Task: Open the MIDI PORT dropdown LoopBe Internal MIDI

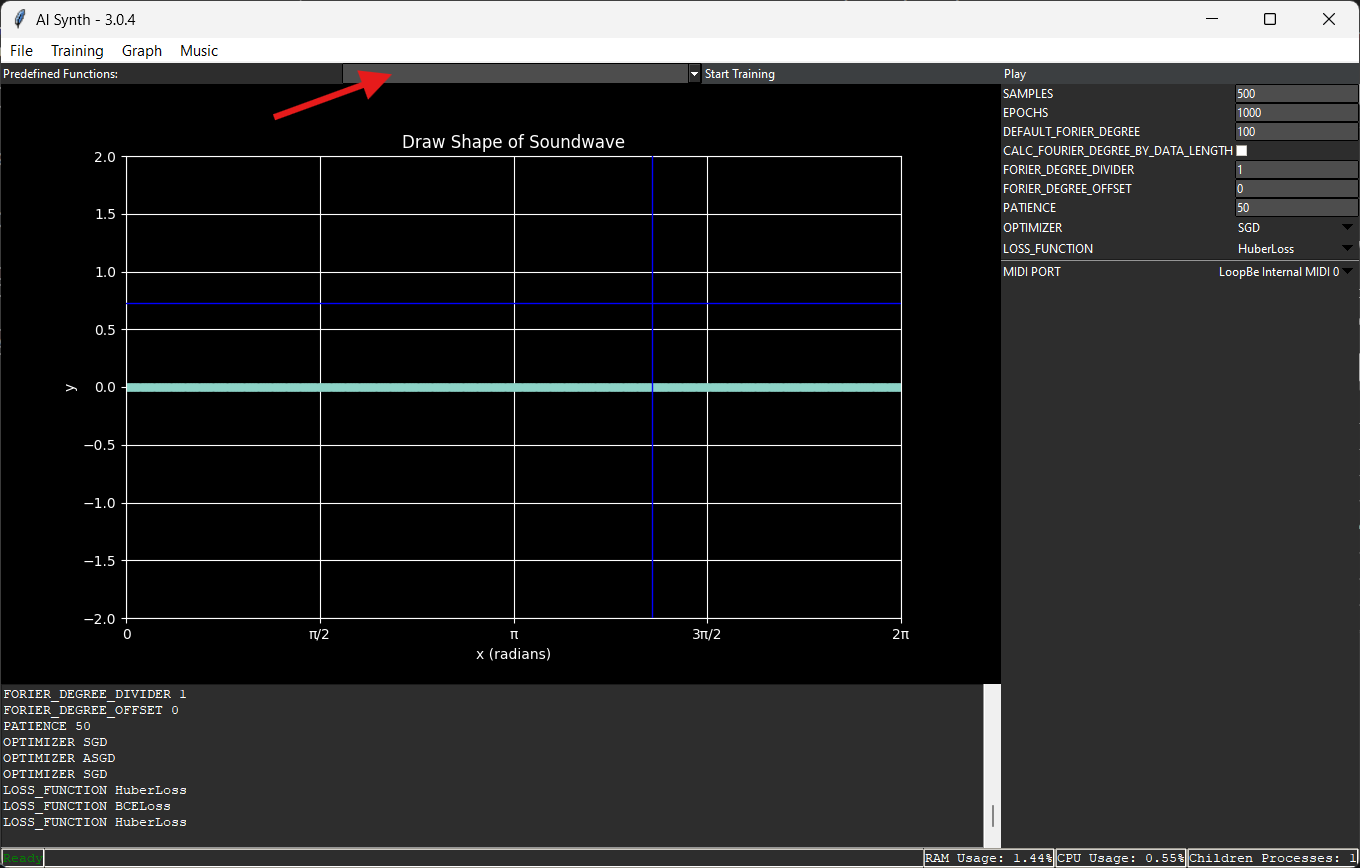Action: 1285,272
